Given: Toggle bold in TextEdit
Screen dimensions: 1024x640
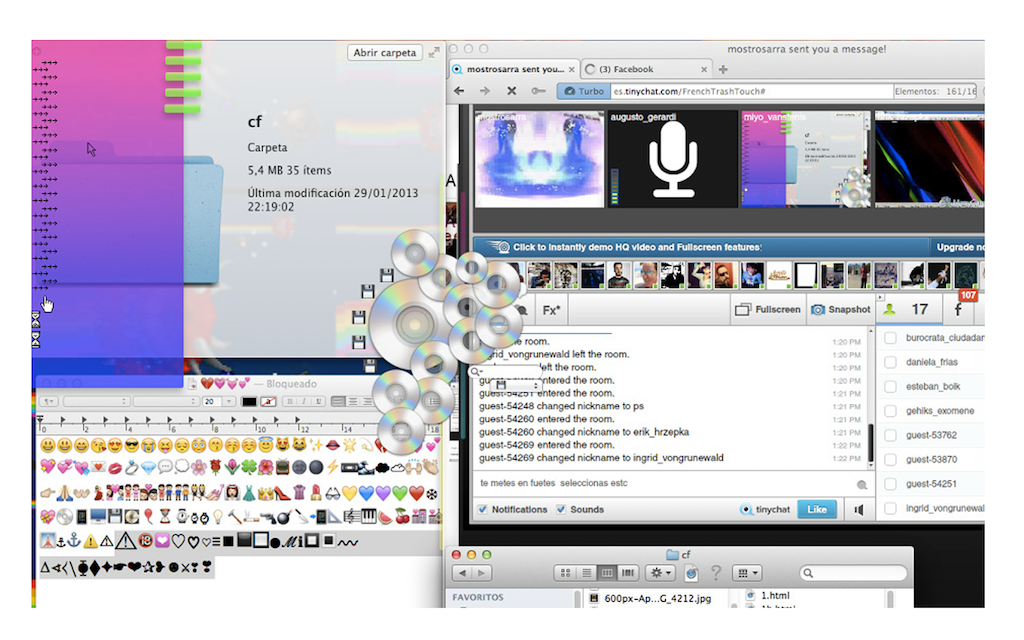Looking at the screenshot, I should (x=290, y=402).
